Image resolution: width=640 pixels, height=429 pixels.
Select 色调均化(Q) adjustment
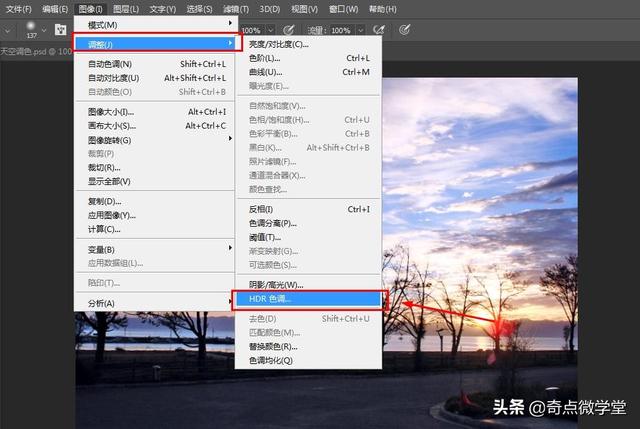309,360
